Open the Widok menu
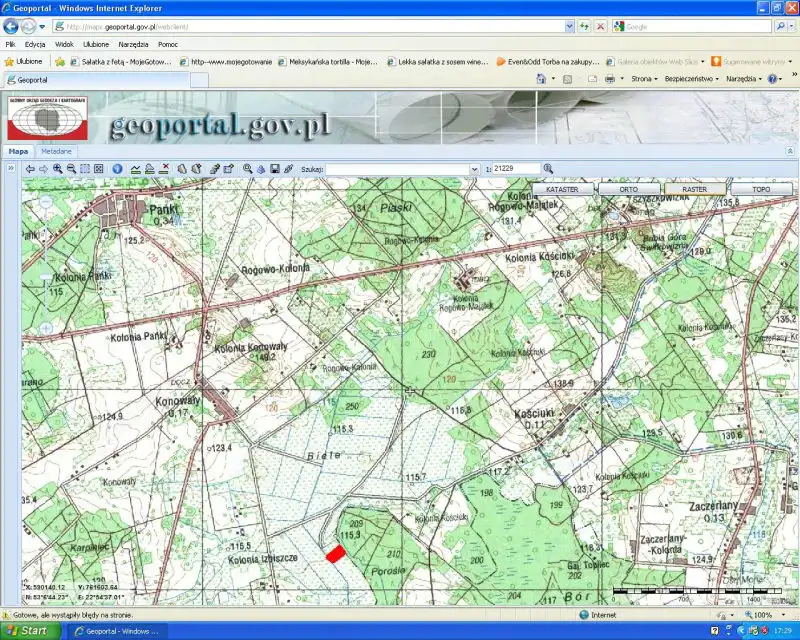The height and width of the screenshot is (640, 800). [x=64, y=44]
